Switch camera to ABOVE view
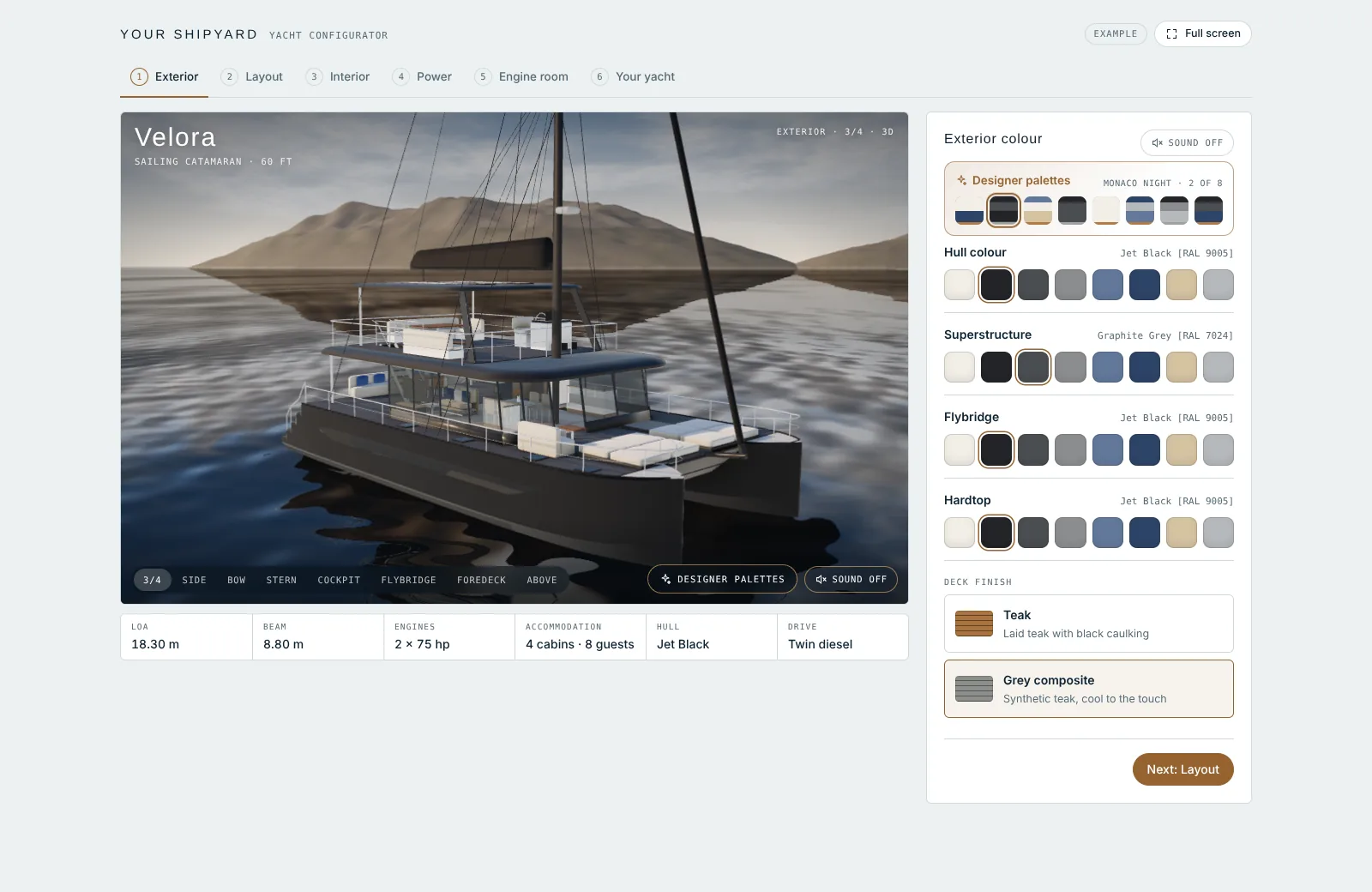This screenshot has height=892, width=1372. [x=542, y=580]
